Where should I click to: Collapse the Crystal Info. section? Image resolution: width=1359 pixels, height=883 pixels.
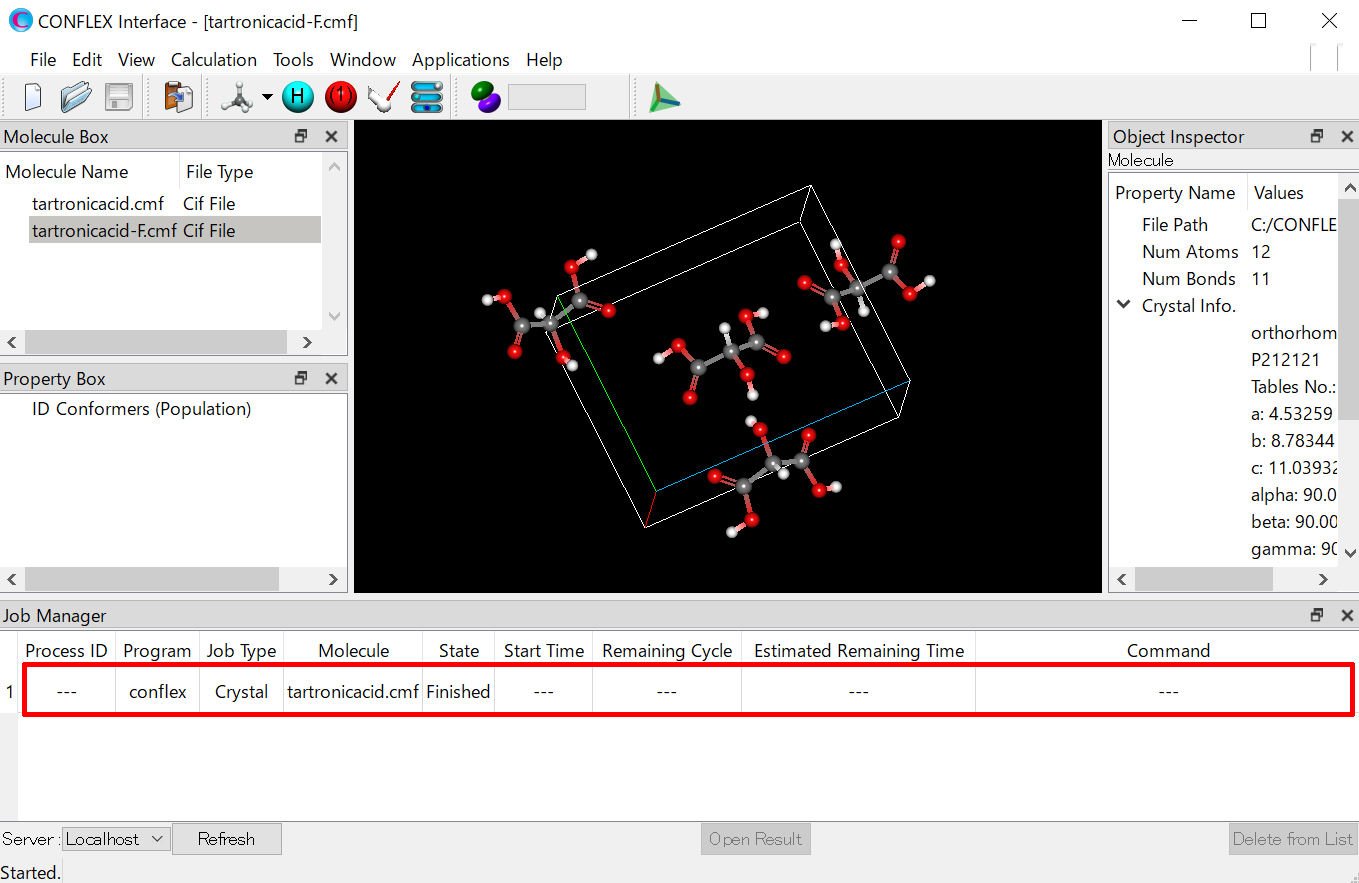pos(1124,305)
